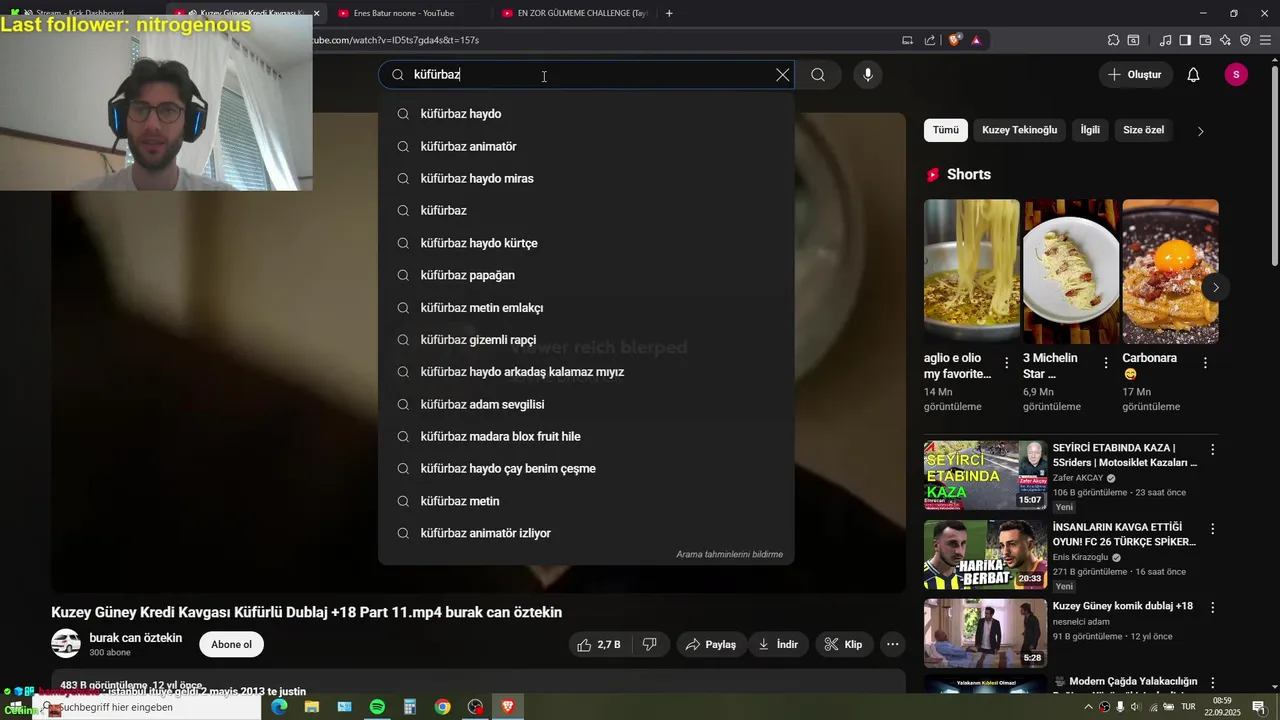Open the Zafer AKCAY channel link

tap(1079, 478)
